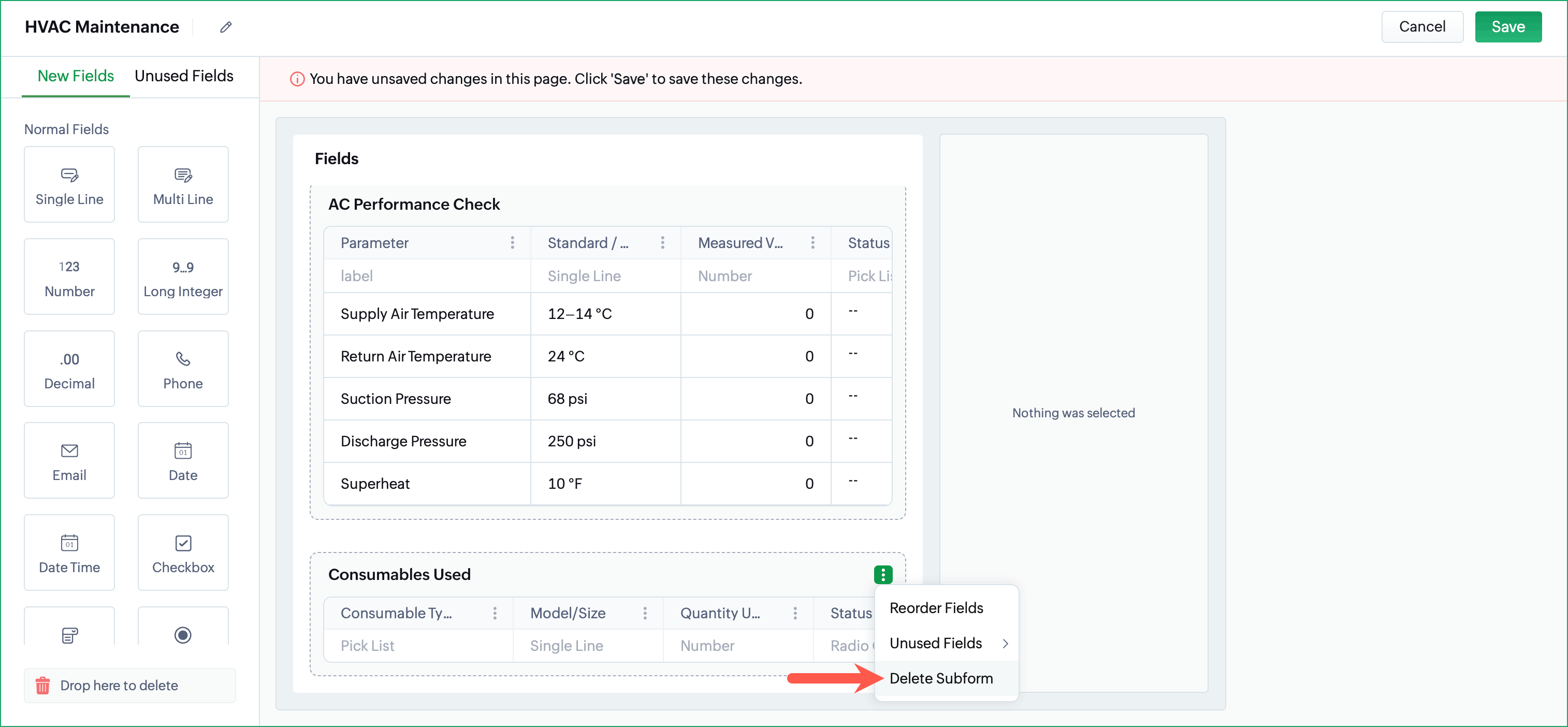The width and height of the screenshot is (1568, 727).
Task: Switch to the New Fields tab
Action: 76,76
